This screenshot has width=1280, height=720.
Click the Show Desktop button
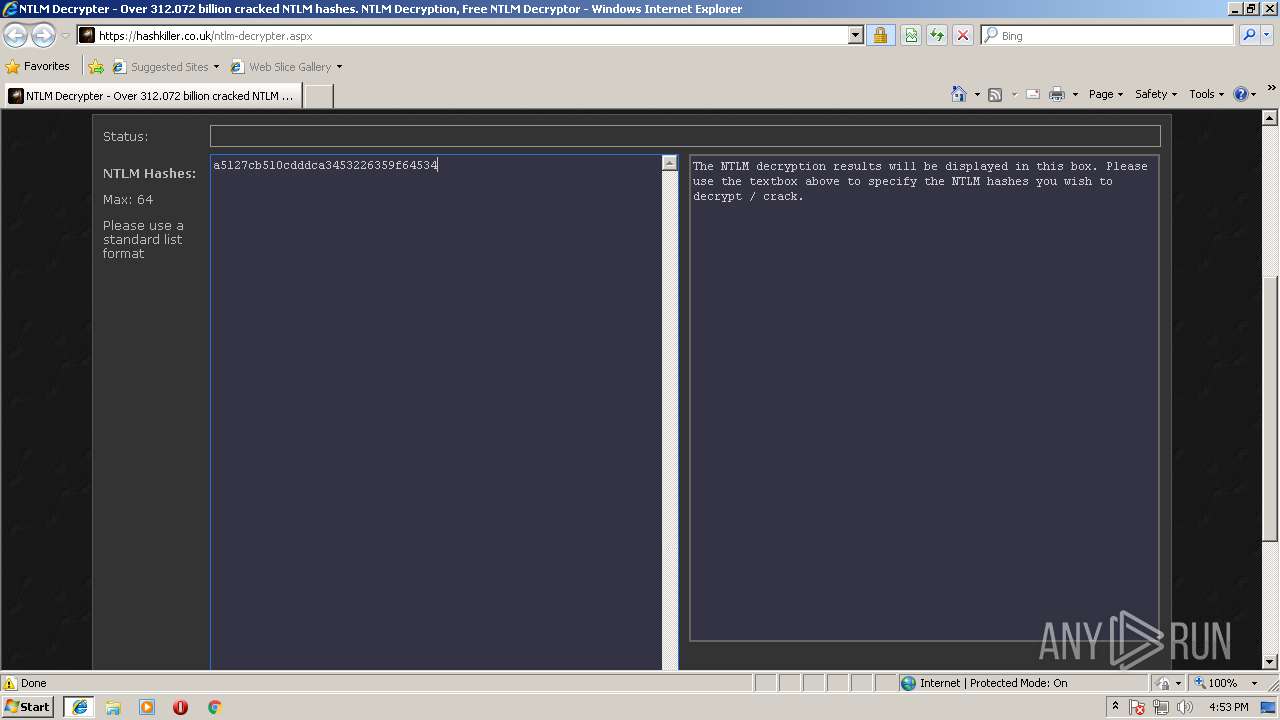tap(1270, 707)
